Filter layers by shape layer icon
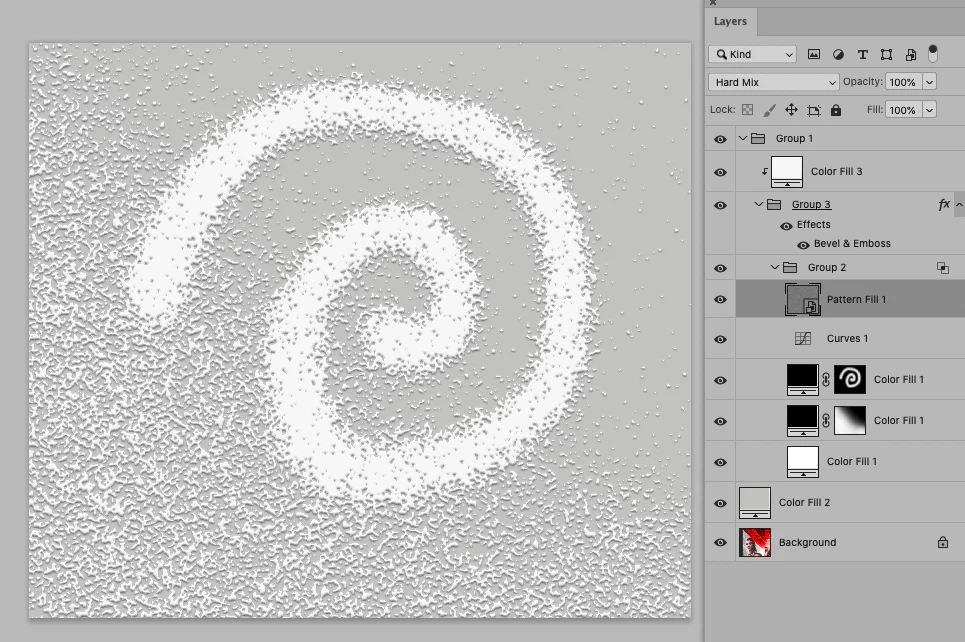This screenshot has height=642, width=965. pyautogui.click(x=886, y=54)
